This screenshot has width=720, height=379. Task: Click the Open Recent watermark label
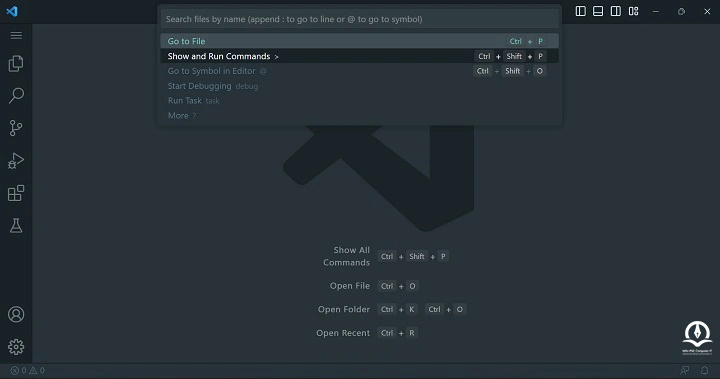click(x=343, y=333)
